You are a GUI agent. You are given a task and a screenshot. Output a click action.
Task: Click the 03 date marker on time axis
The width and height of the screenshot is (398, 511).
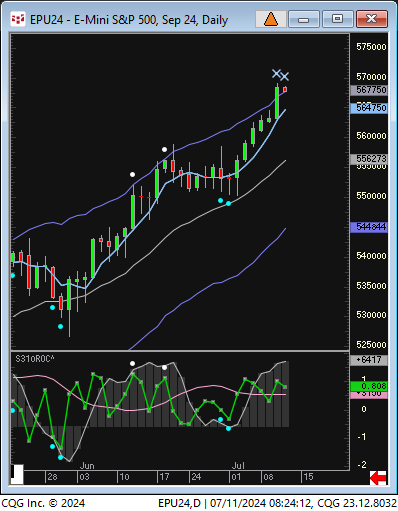pyautogui.click(x=84, y=477)
